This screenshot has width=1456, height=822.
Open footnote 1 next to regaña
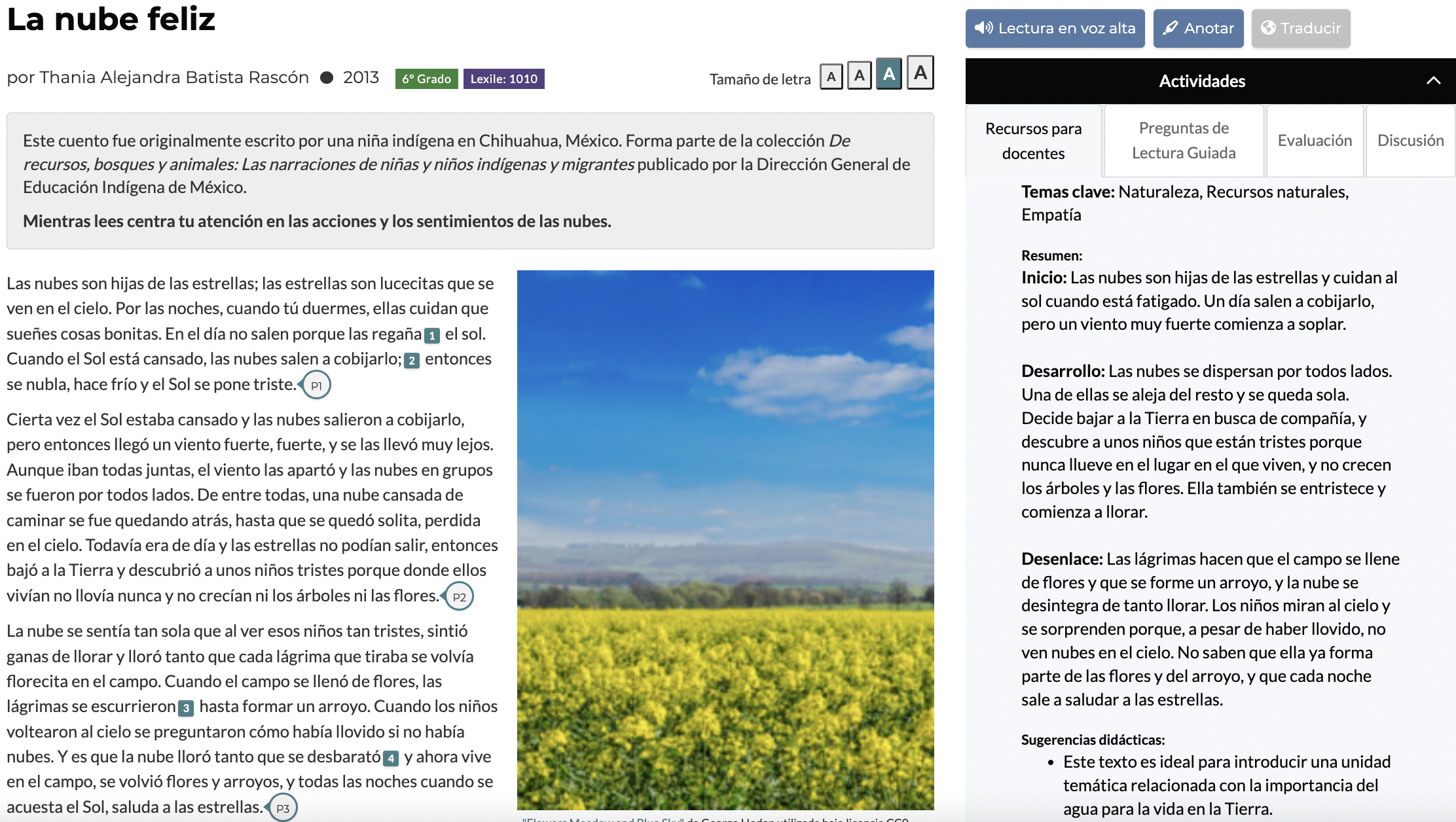click(432, 336)
